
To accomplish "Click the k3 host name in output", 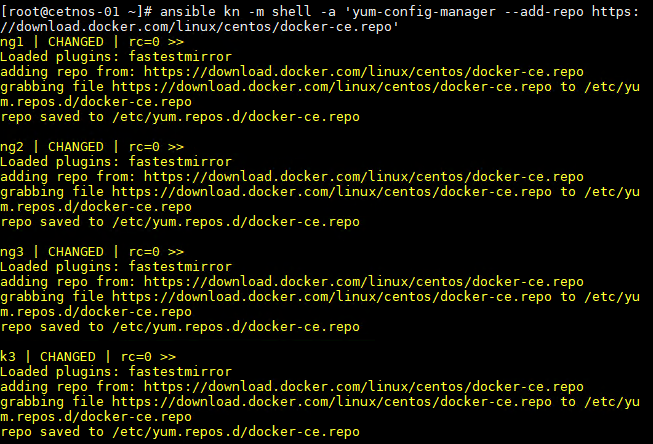I will tap(8, 356).
